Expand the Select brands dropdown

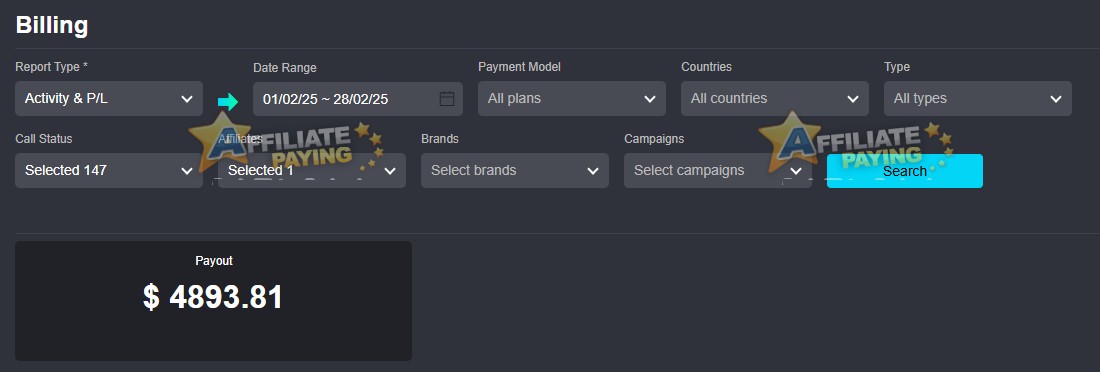[515, 171]
